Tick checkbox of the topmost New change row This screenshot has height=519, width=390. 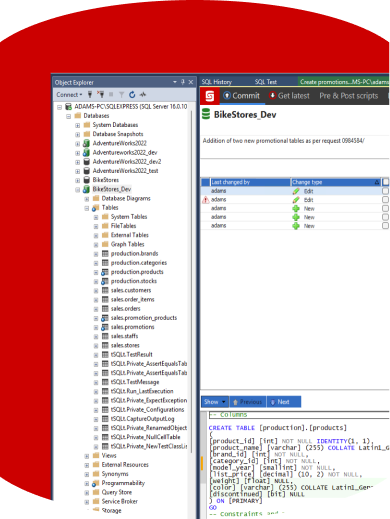pyautogui.click(x=385, y=208)
